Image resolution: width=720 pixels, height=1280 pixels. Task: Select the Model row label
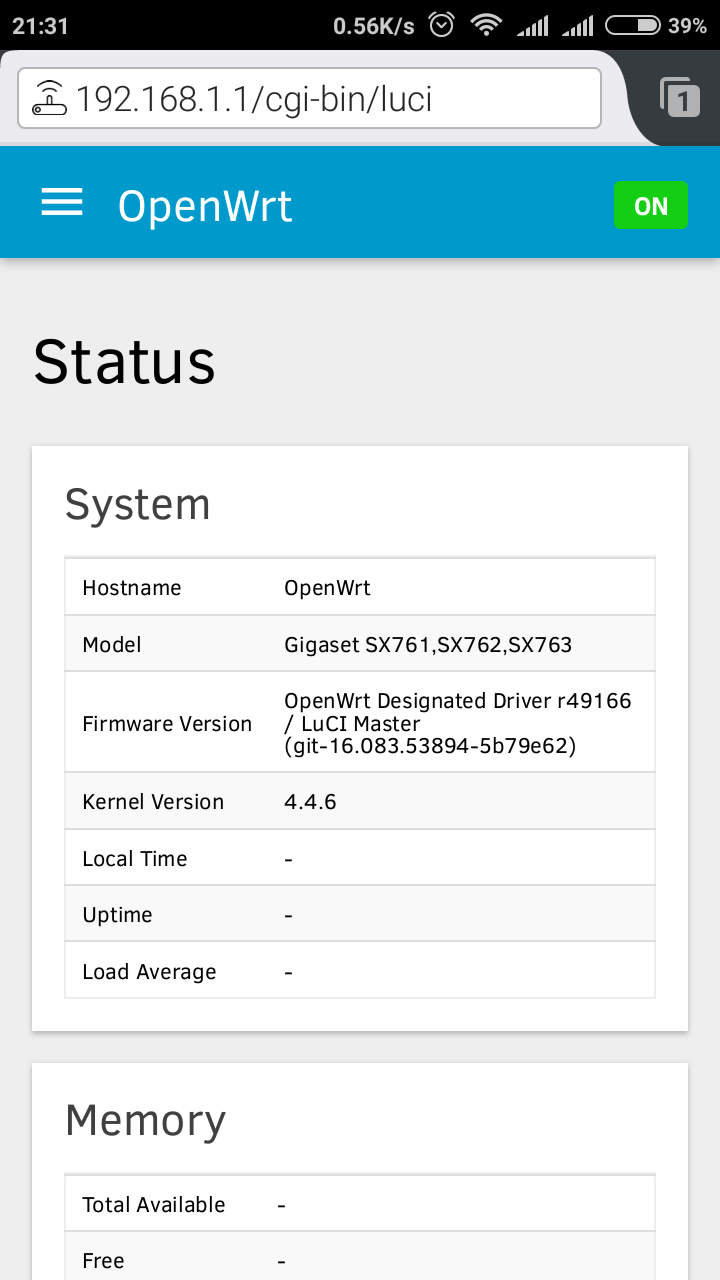[x=112, y=645]
